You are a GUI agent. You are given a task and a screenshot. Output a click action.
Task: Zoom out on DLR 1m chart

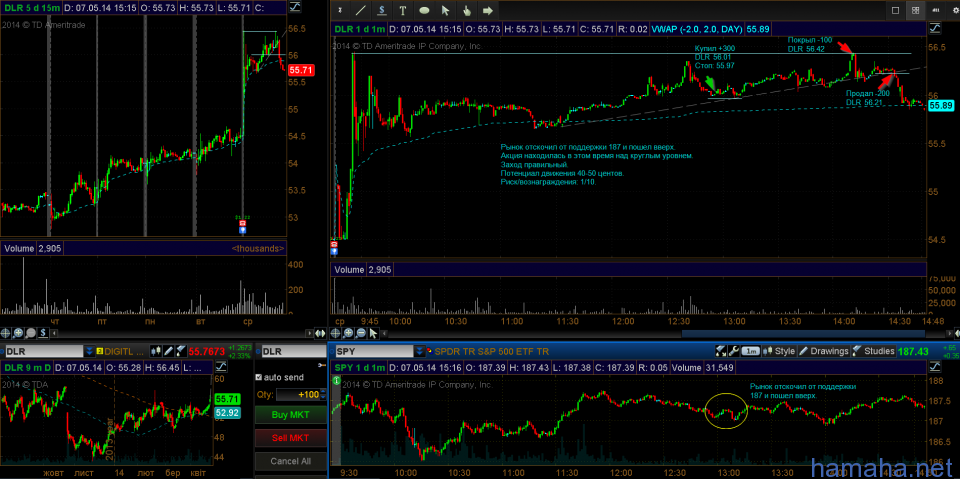pos(361,333)
